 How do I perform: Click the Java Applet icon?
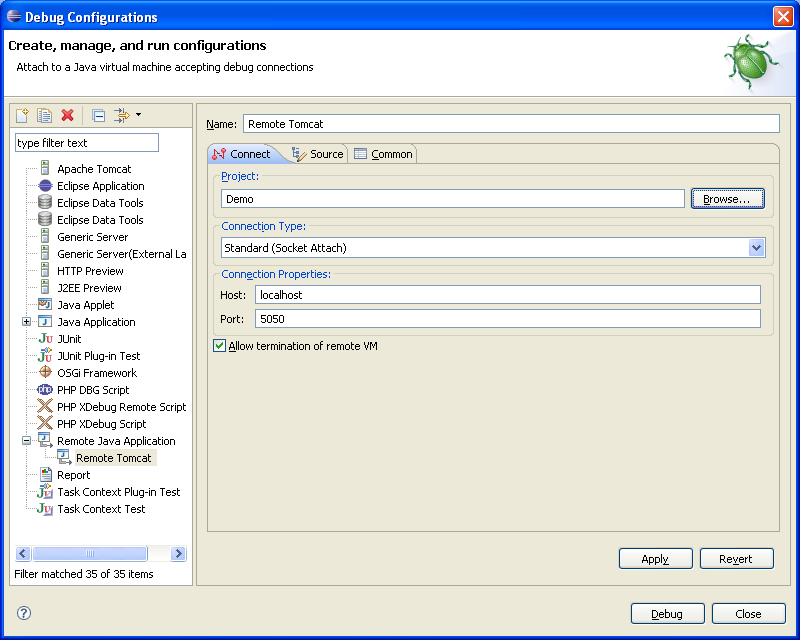[45, 304]
